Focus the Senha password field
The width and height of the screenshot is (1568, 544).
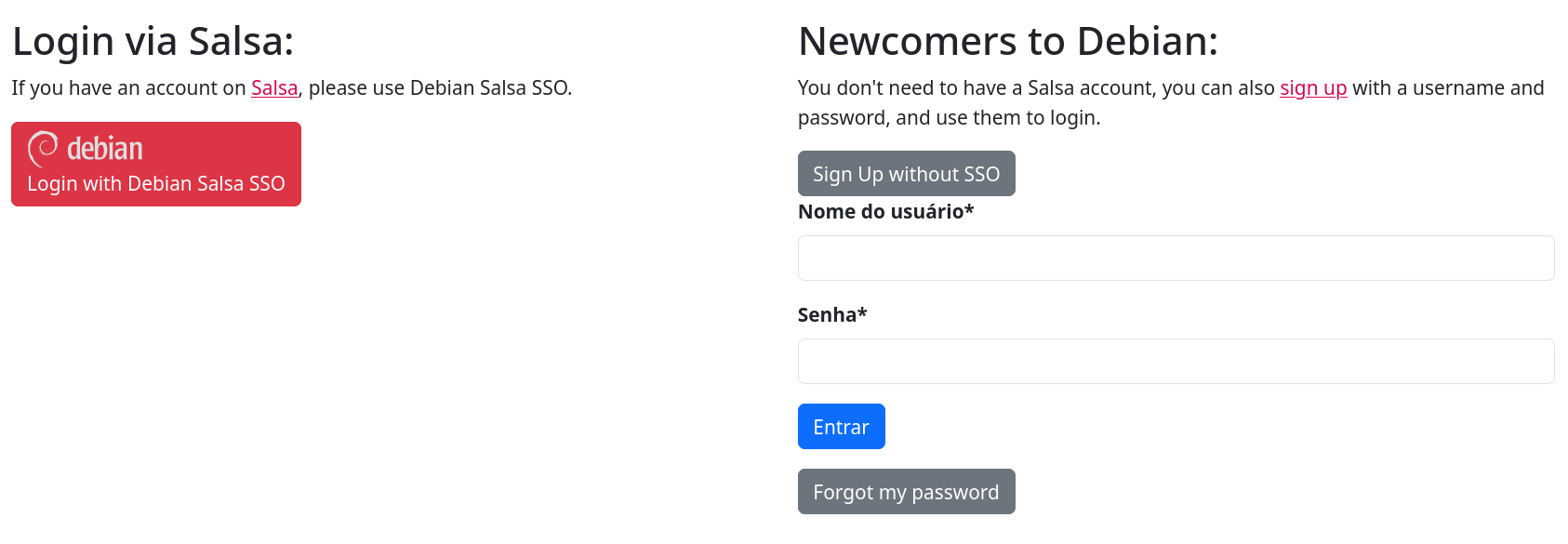[1176, 362]
